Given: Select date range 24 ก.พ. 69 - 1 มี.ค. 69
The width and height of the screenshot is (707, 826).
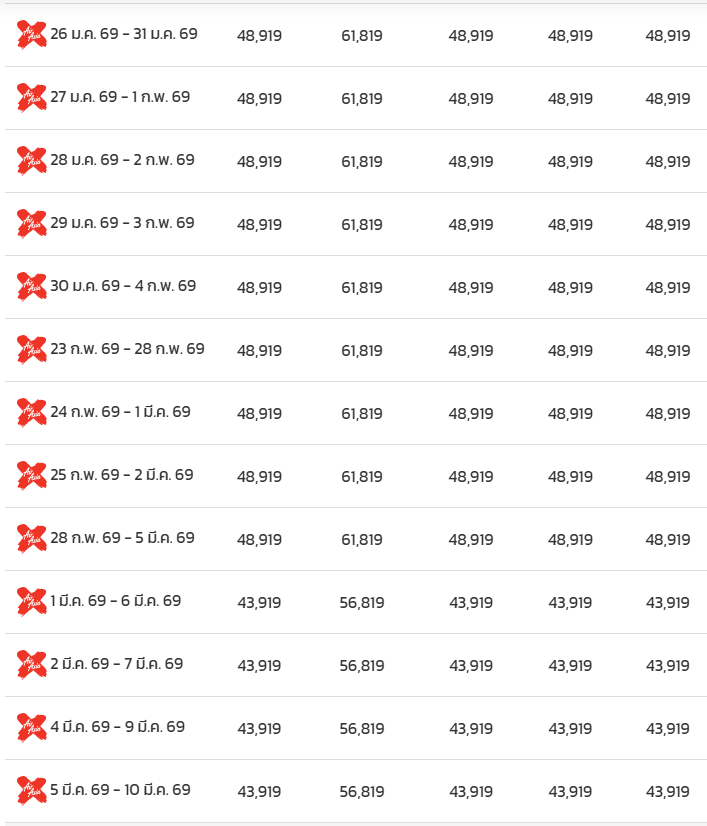Looking at the screenshot, I should pyautogui.click(x=121, y=412).
